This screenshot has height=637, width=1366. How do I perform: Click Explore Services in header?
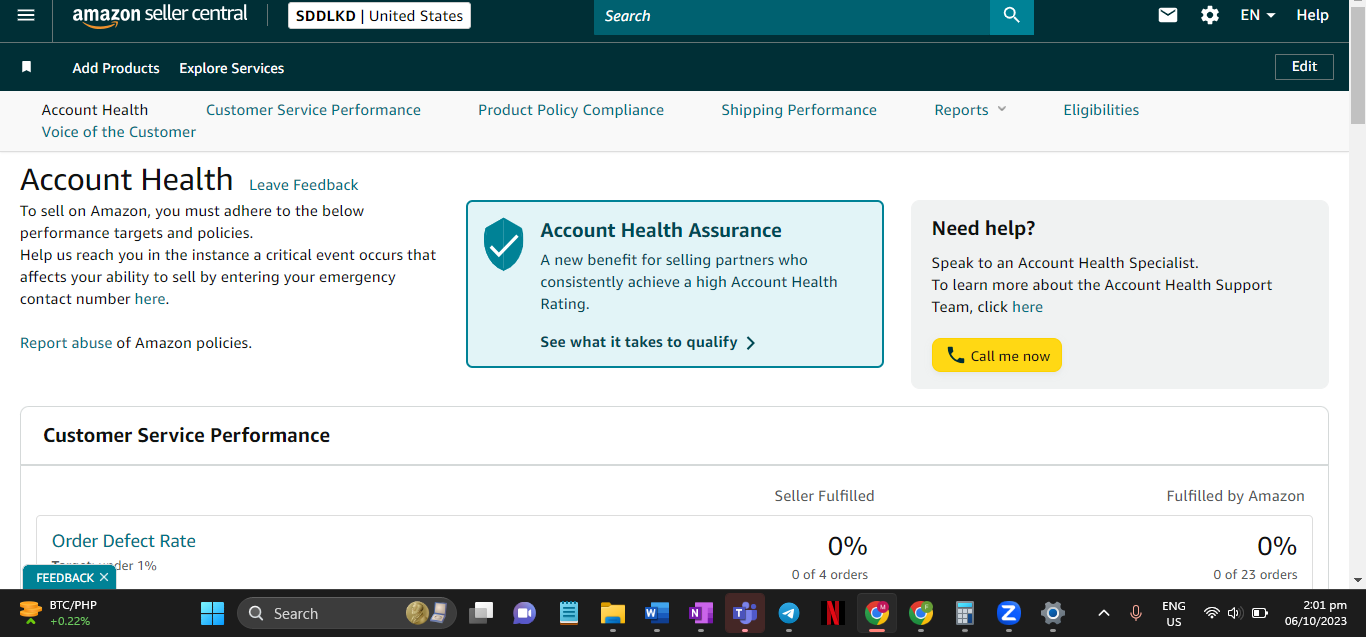point(232,68)
